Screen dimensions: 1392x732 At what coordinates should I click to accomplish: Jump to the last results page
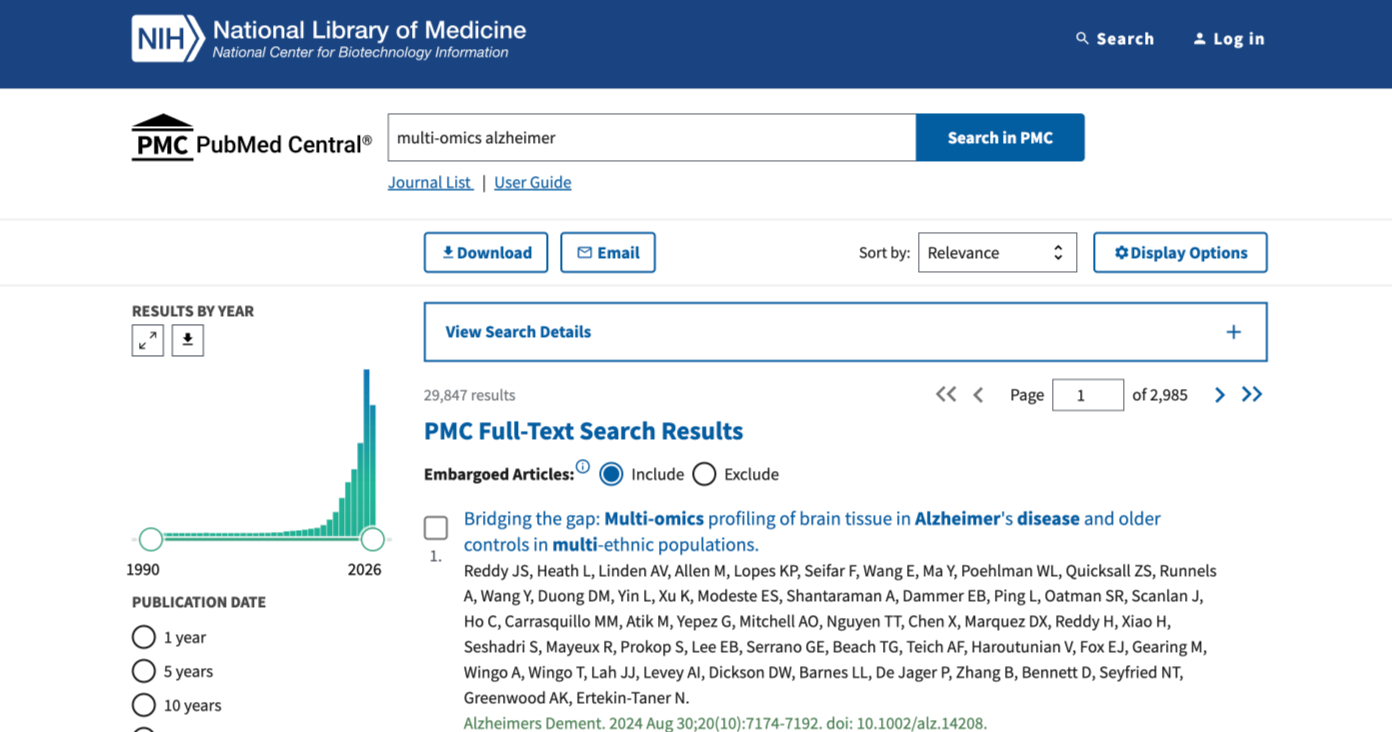1252,395
